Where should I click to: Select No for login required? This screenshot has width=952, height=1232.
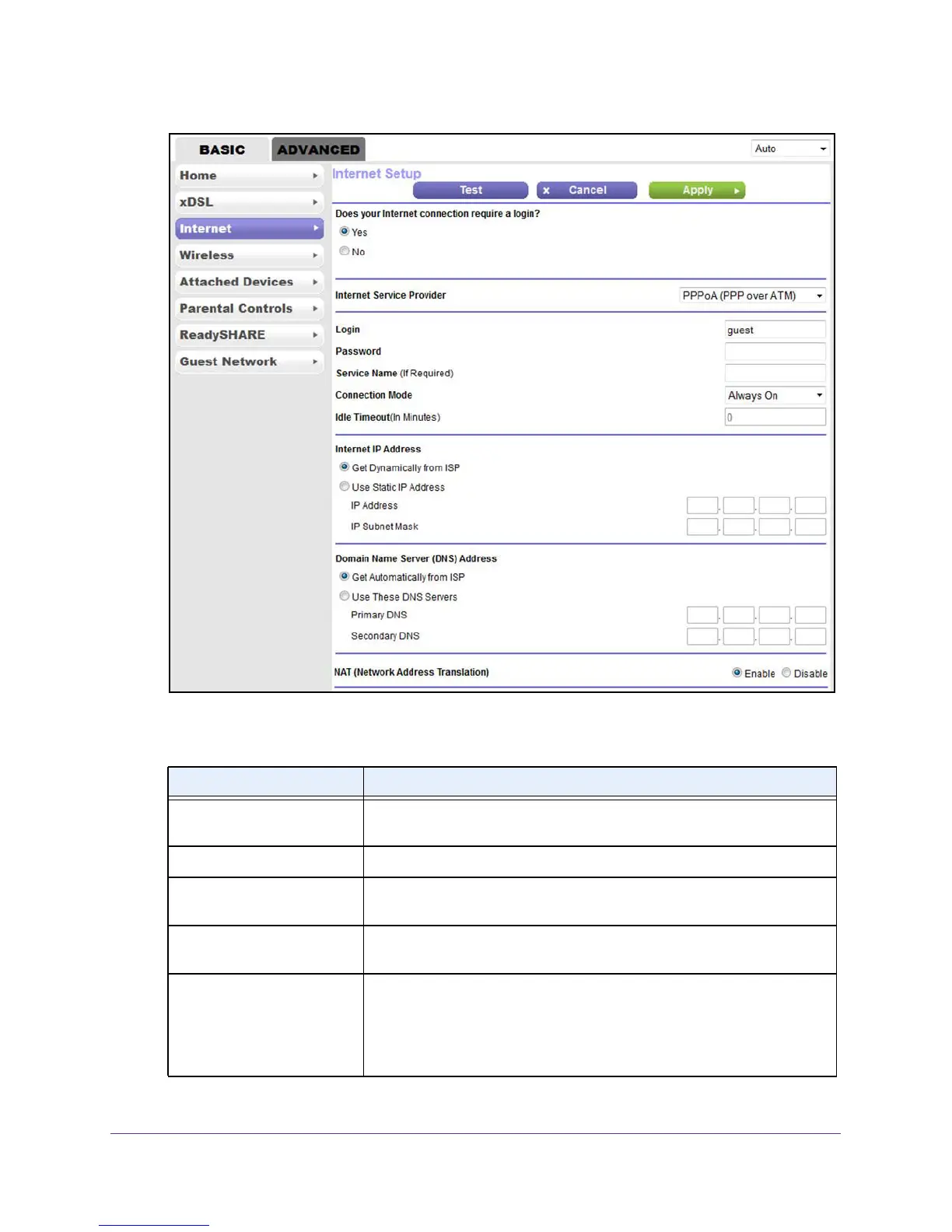click(345, 251)
